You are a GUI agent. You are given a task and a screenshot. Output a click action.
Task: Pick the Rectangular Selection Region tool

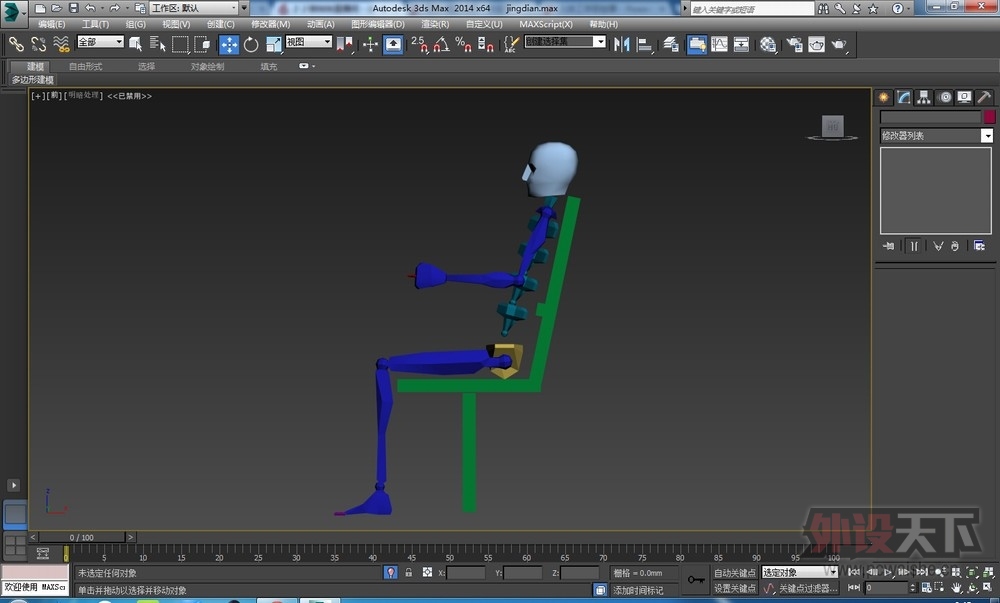click(180, 44)
